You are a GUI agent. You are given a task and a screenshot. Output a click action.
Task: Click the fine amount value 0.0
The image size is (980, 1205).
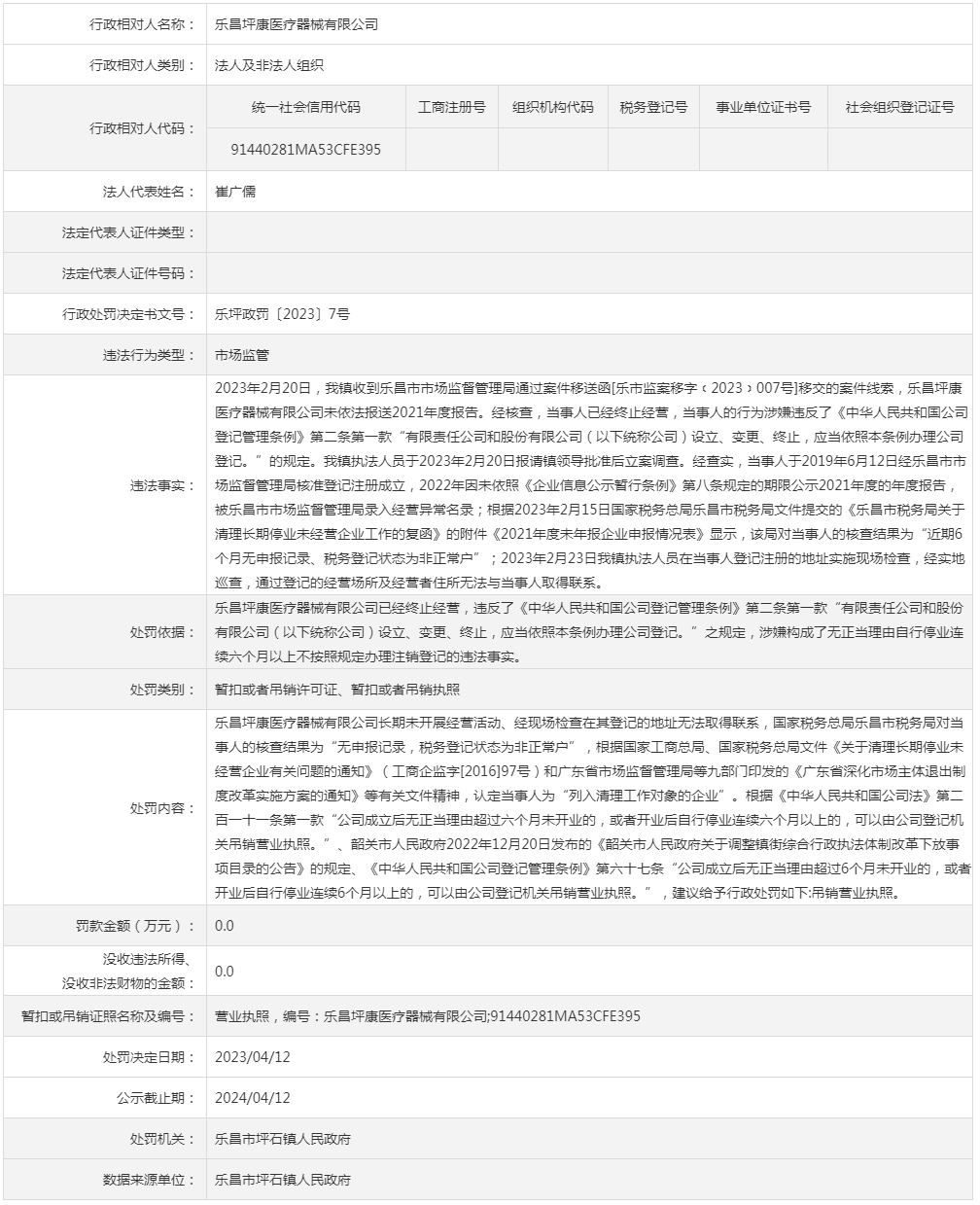click(x=225, y=925)
